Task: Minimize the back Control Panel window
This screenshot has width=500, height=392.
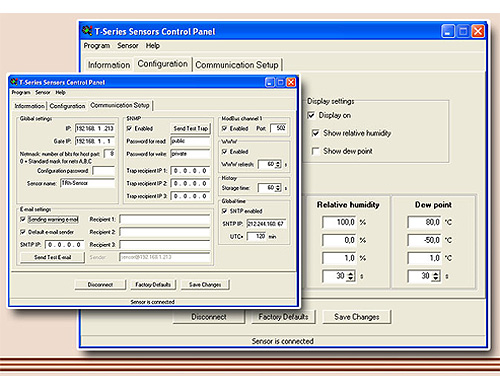Action: [448, 31]
